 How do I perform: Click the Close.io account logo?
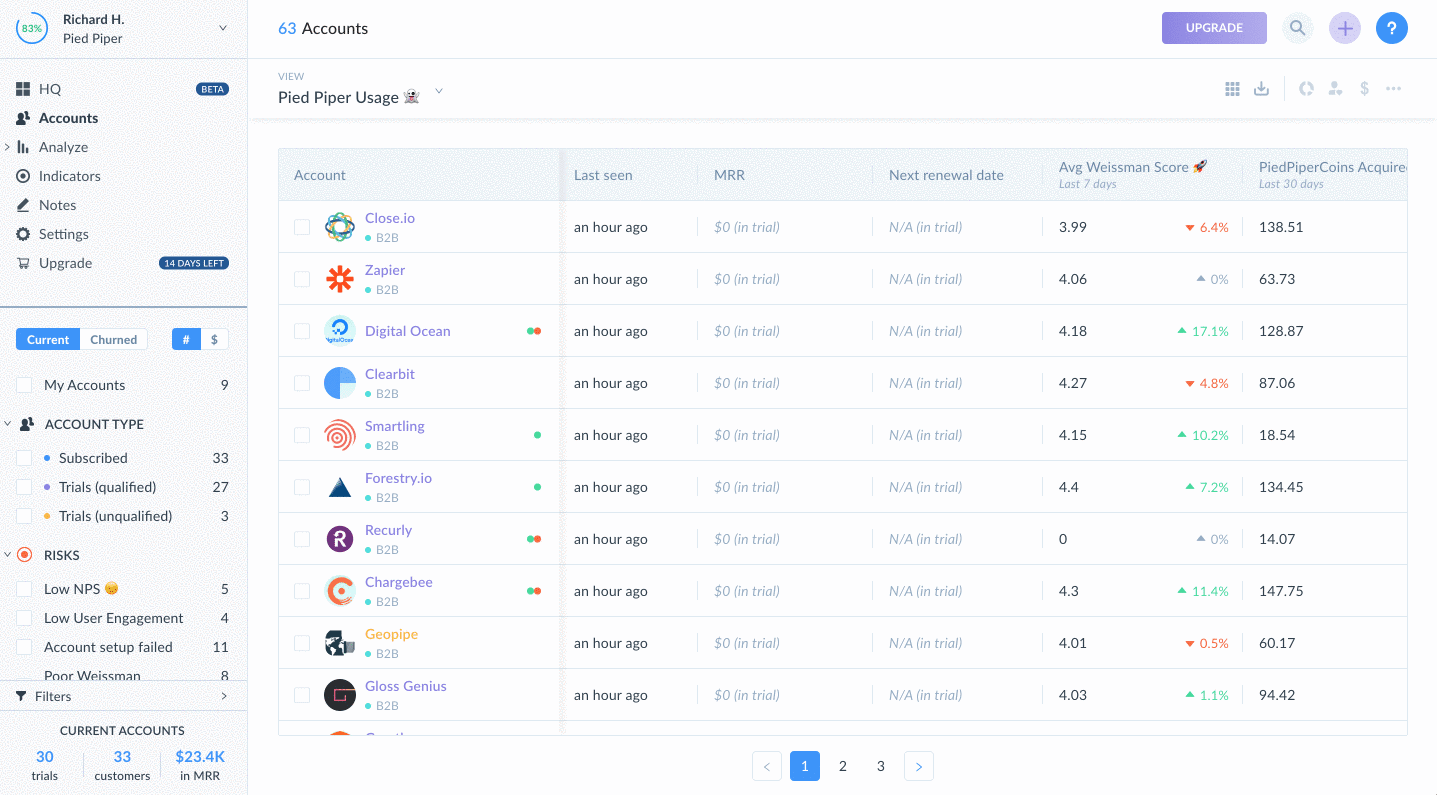pyautogui.click(x=340, y=227)
